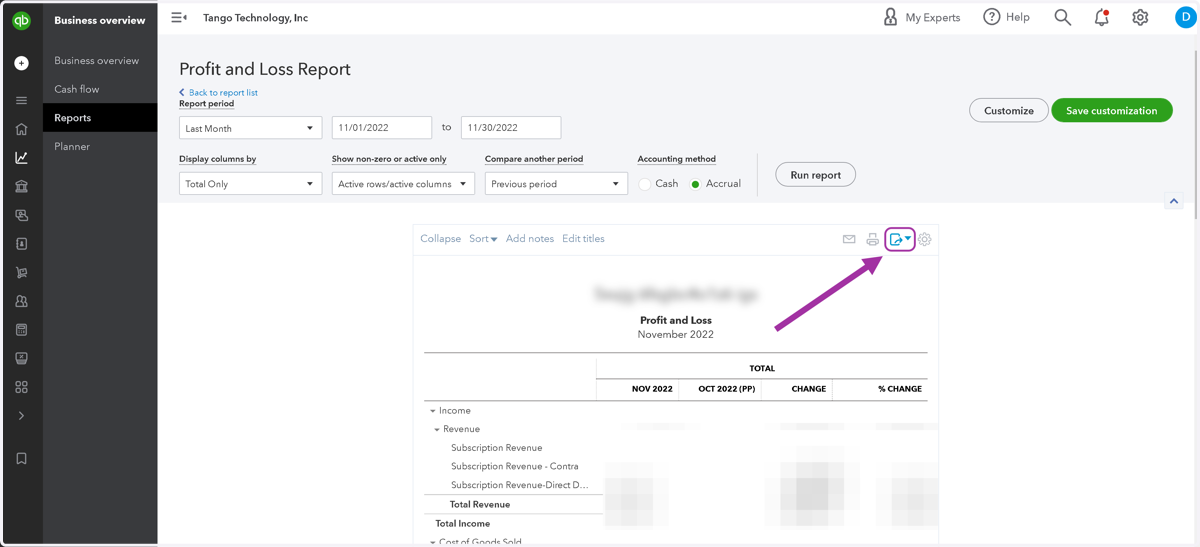Open Cash flow in side menu
The image size is (1200, 547).
(77, 89)
